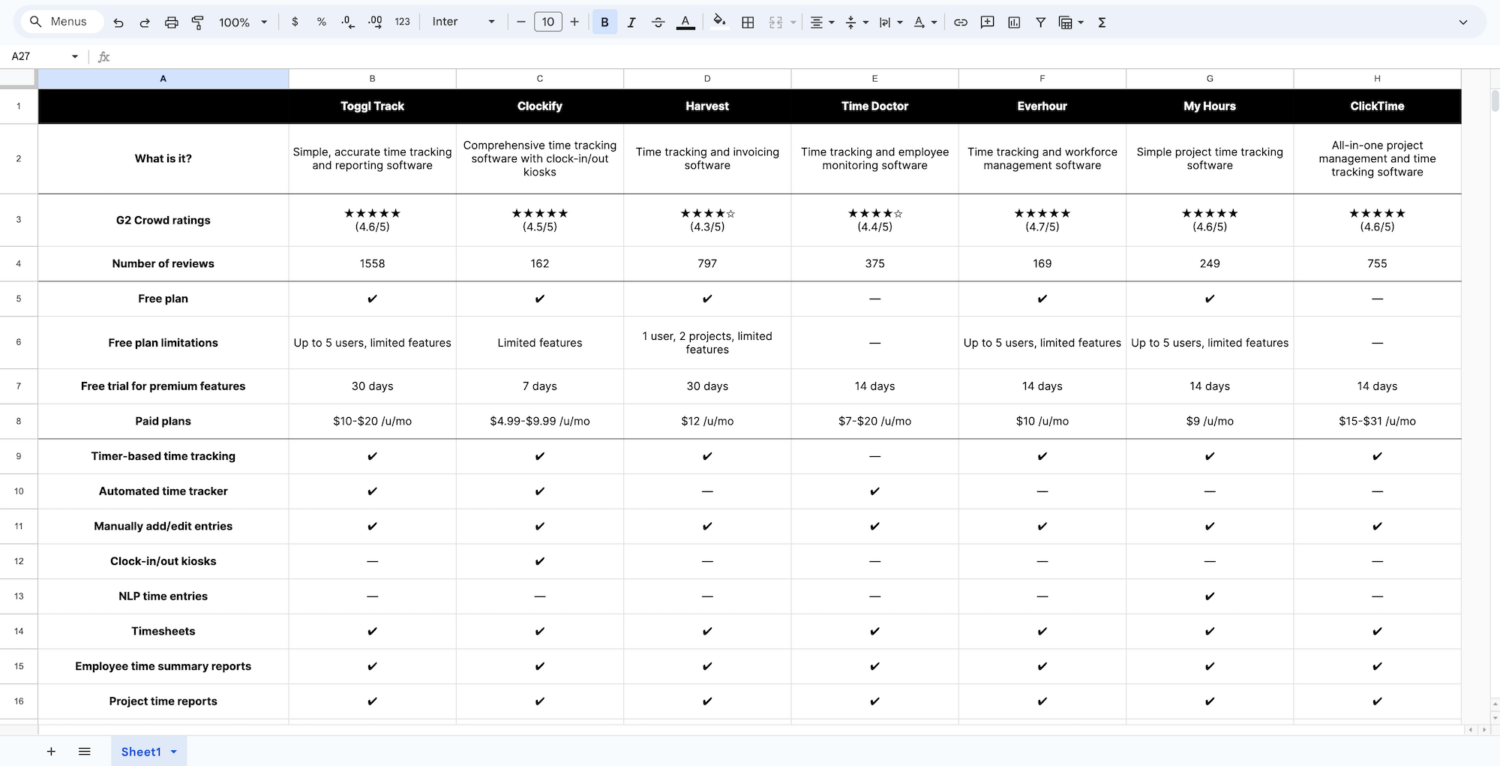This screenshot has width=1500, height=766.
Task: Open the horizontal alignment dropdown
Action: pyautogui.click(x=821, y=21)
